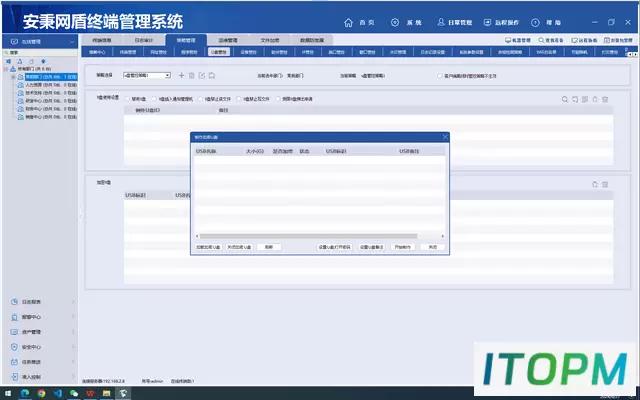Switch to the 日志审计 tab
640x400 pixels.
(144, 40)
